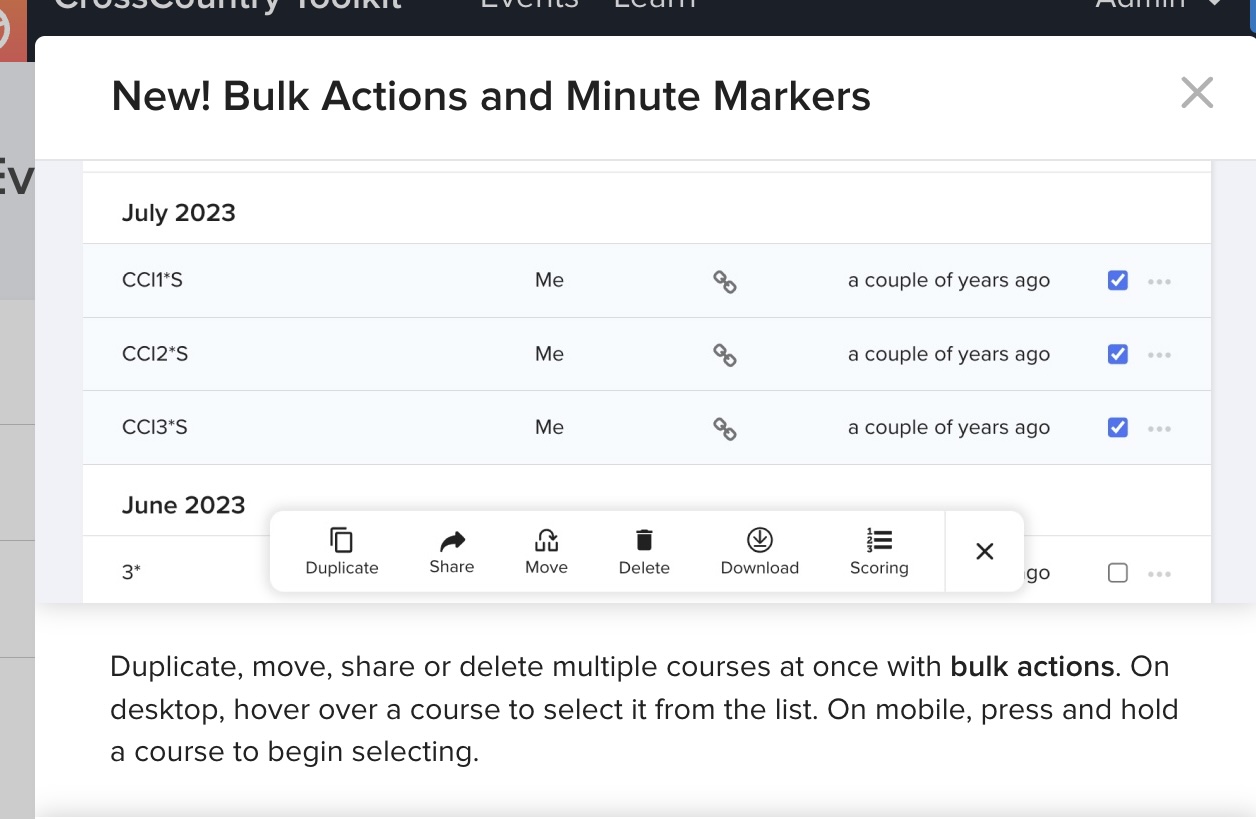This screenshot has height=819, width=1256.
Task: Open the Scoring bulk action
Action: click(x=879, y=551)
